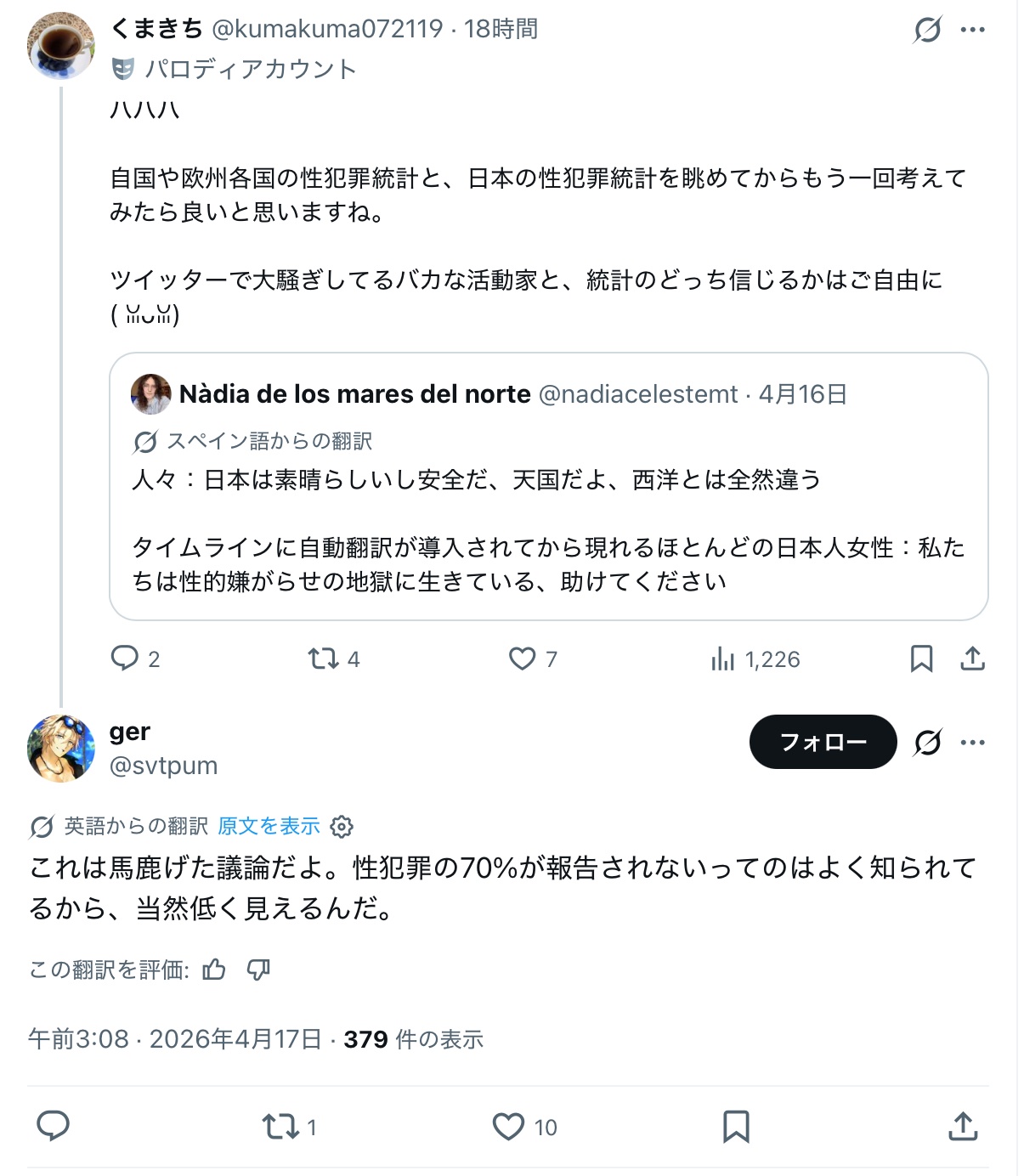1024x1176 pixels.
Task: Open Grok icon on くまきち's post
Action: [x=927, y=30]
